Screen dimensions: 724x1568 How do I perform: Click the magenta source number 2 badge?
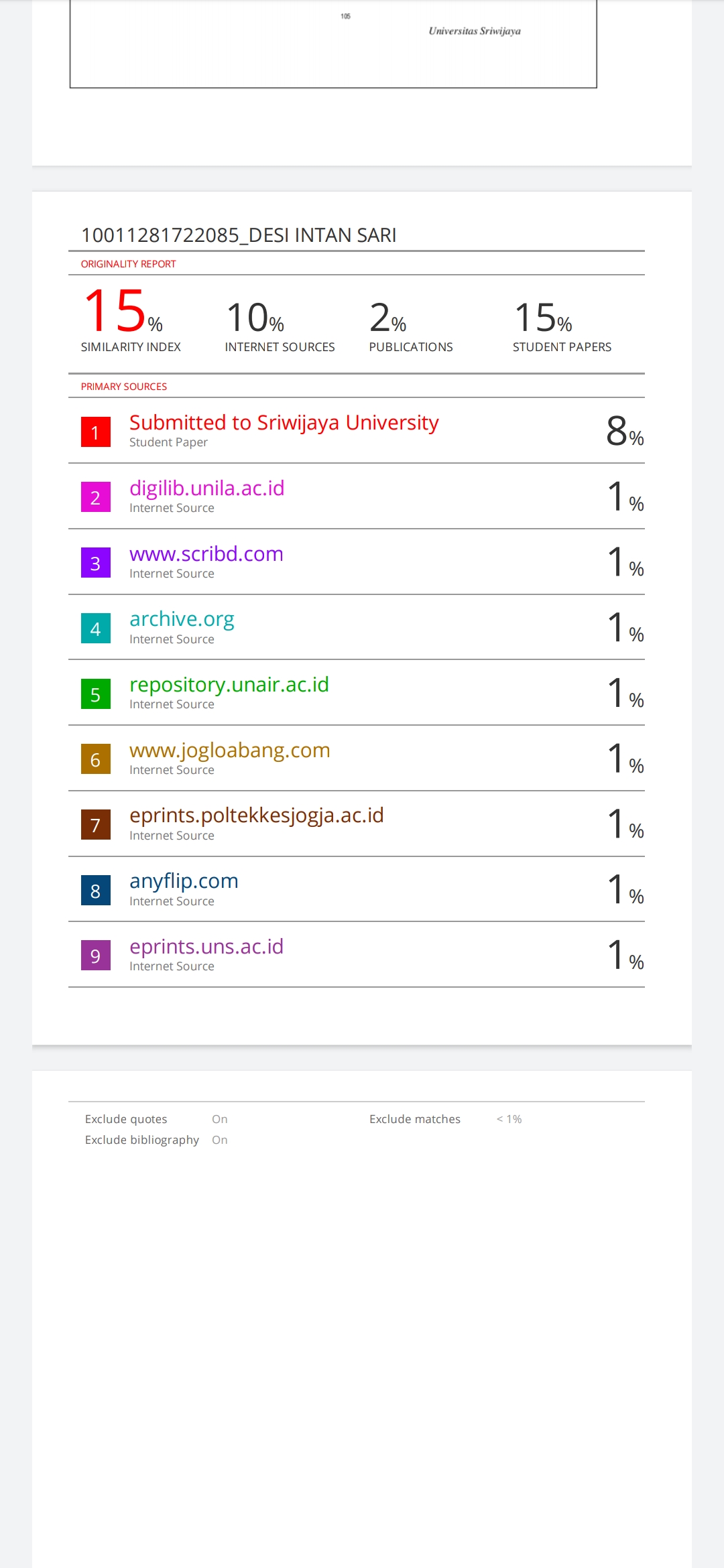[96, 498]
